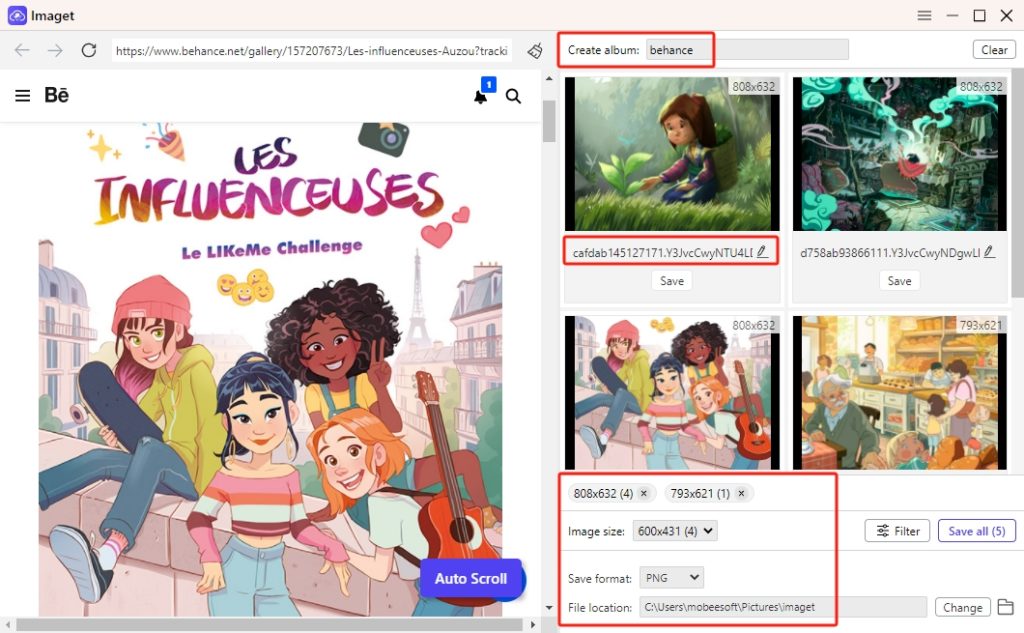Open the Filter options
This screenshot has height=633, width=1024.
896,530
